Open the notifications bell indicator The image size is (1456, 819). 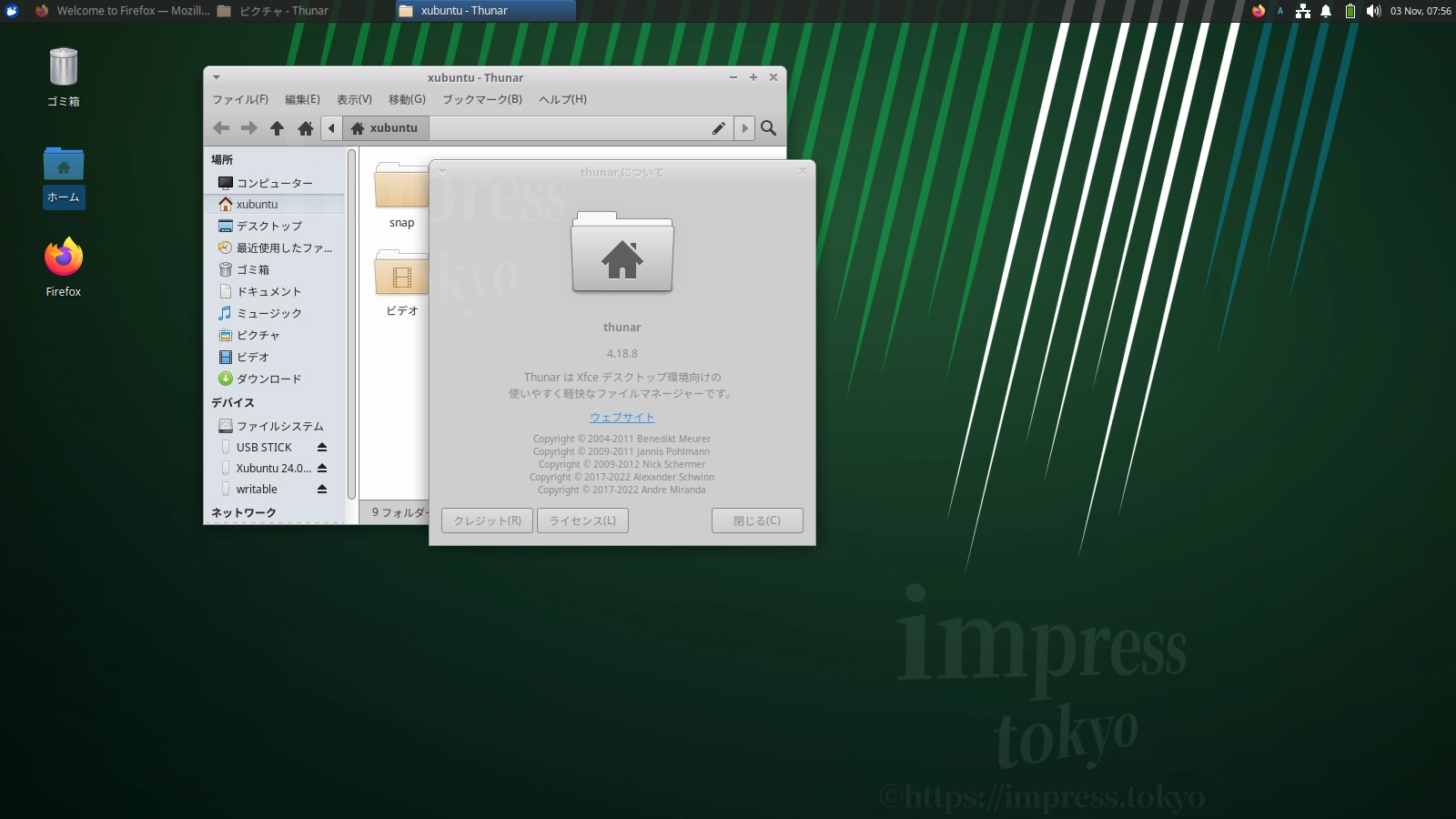pos(1326,11)
